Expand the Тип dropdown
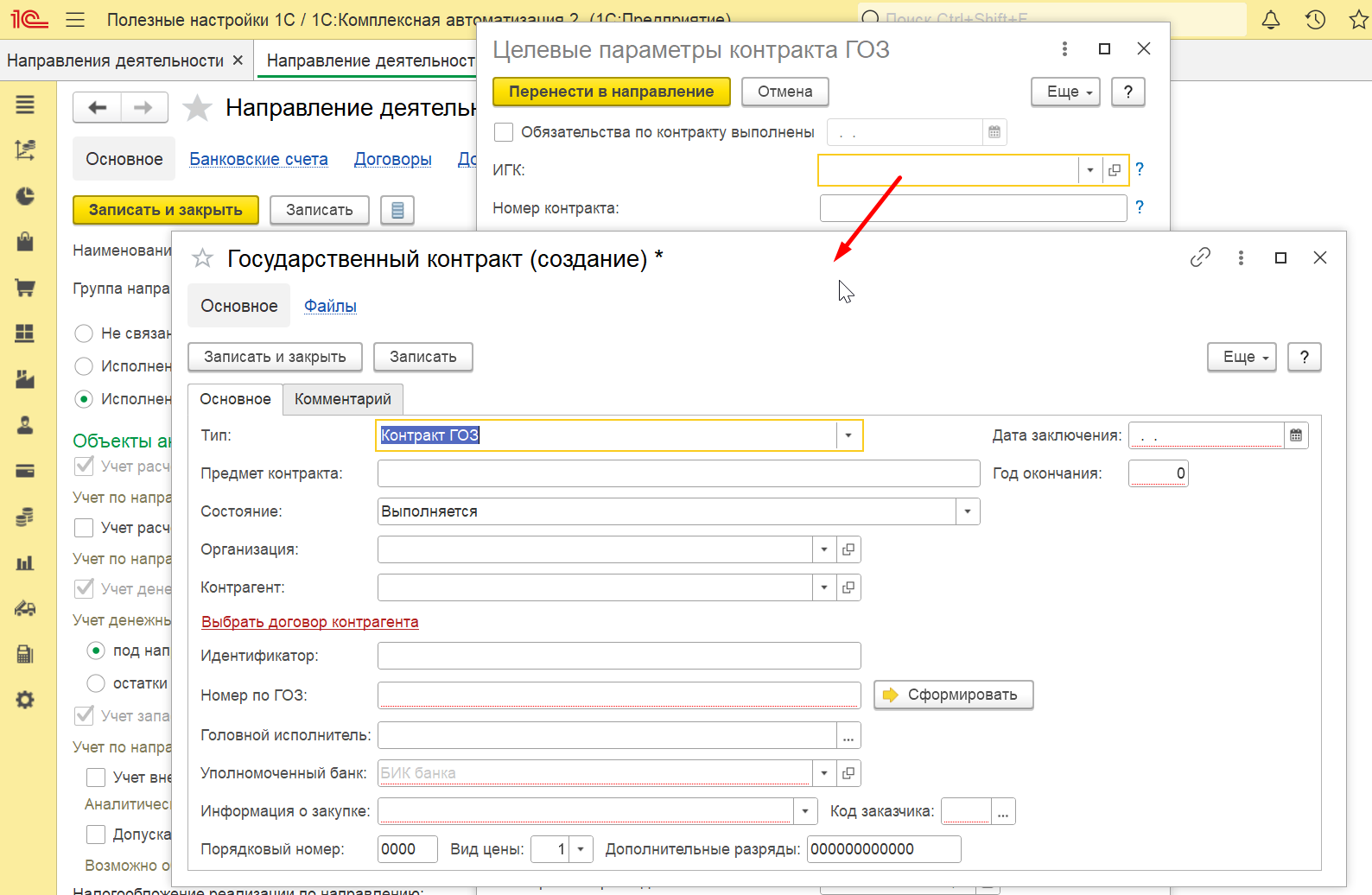The image size is (1372, 895). point(848,435)
